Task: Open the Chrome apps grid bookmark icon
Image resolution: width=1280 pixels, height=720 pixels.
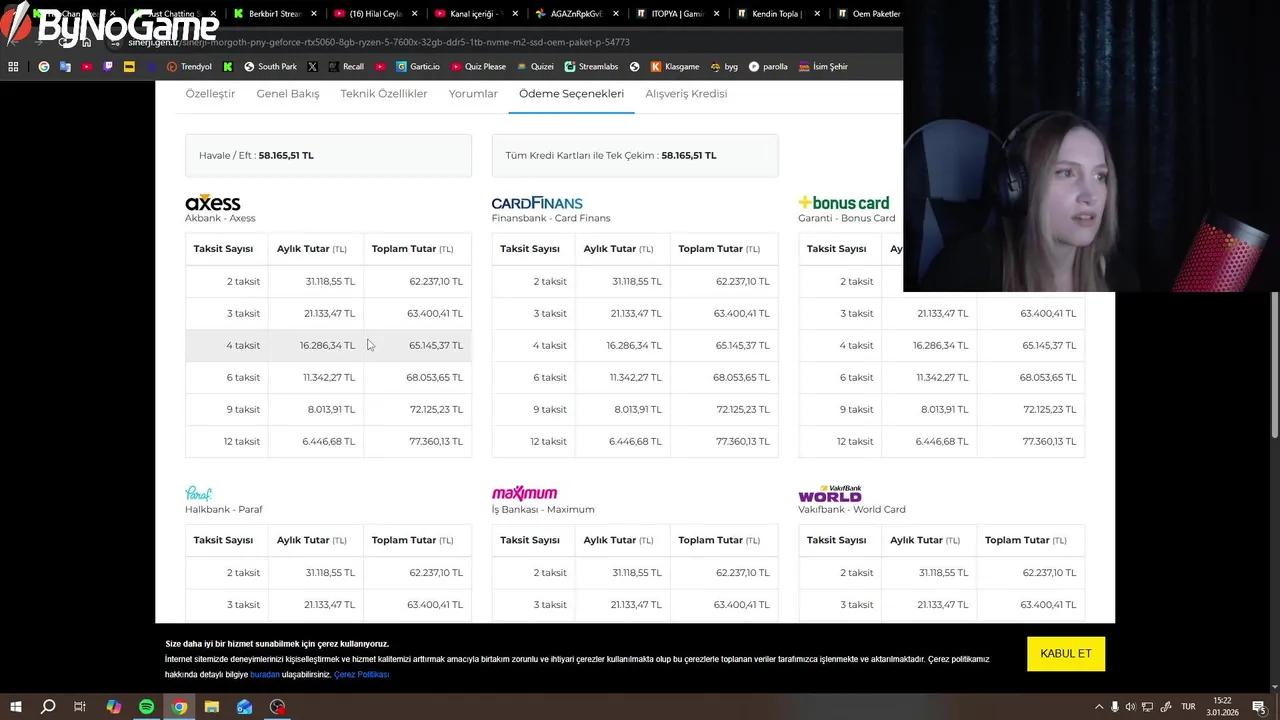Action: coord(13,67)
